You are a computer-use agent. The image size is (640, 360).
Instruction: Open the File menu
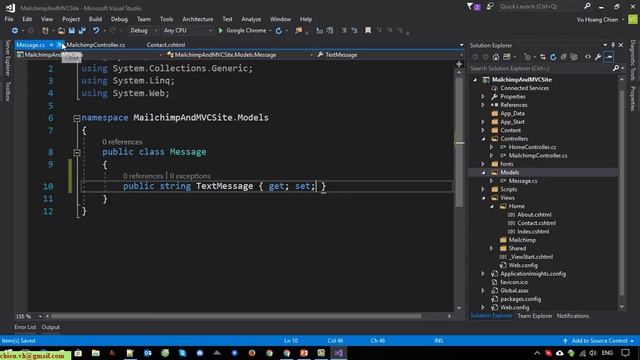pyautogui.click(x=9, y=19)
